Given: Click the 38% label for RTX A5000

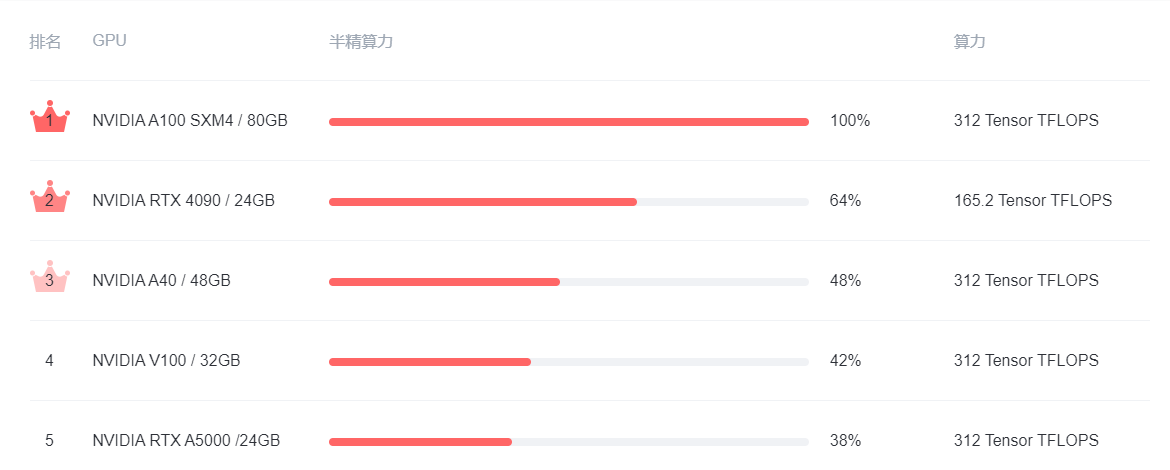Looking at the screenshot, I should pyautogui.click(x=845, y=441).
